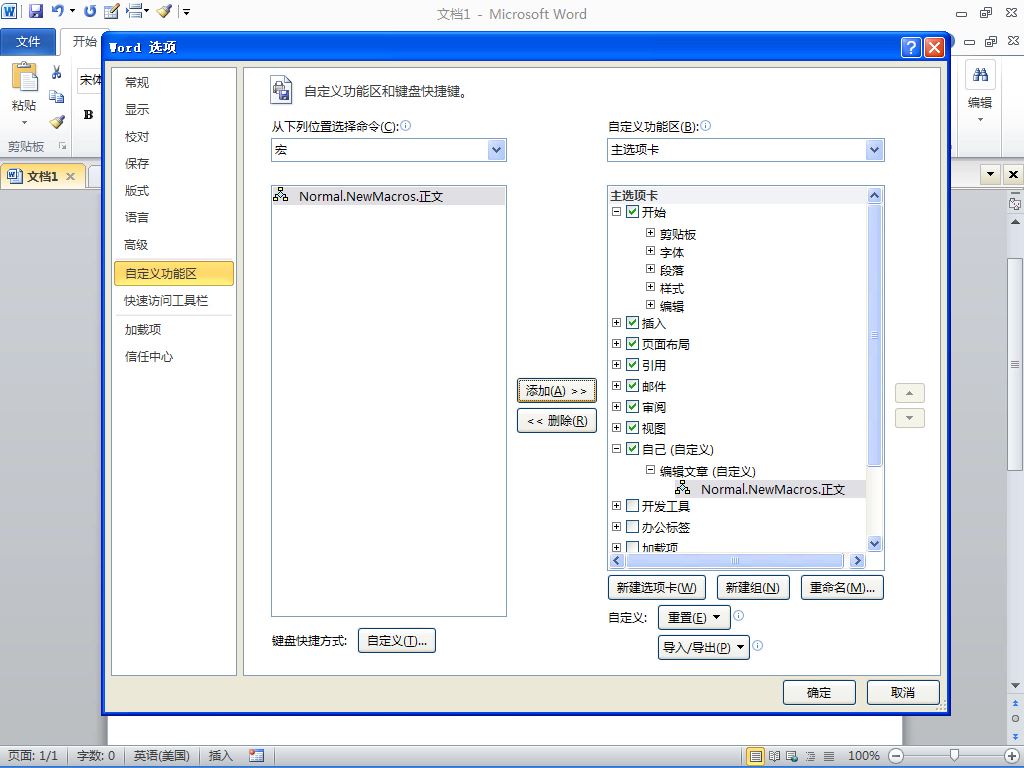
Task: Click 确定 to confirm options
Action: (x=819, y=692)
